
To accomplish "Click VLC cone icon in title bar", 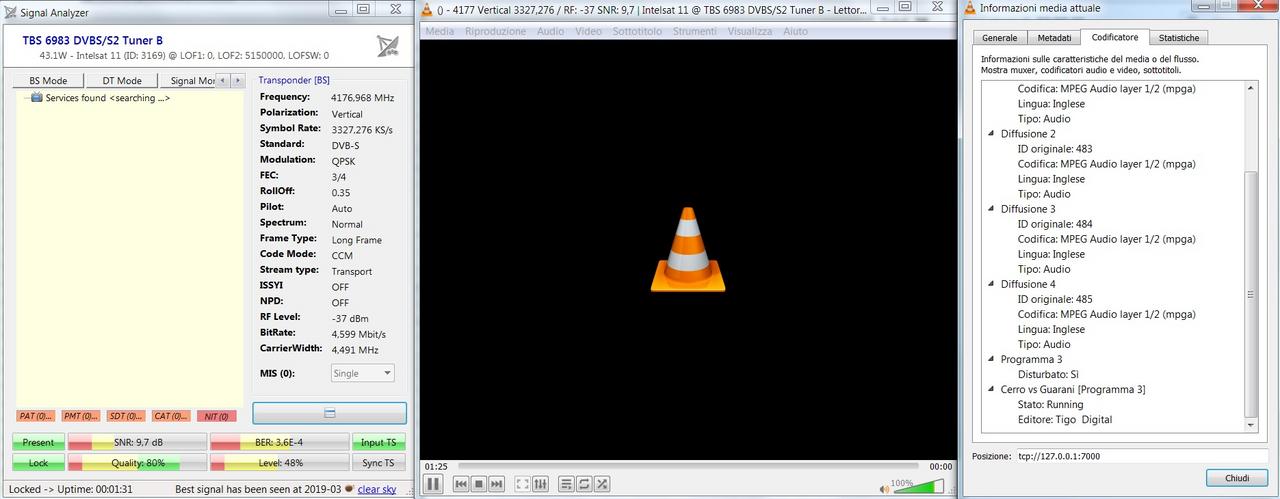I will click(x=428, y=9).
